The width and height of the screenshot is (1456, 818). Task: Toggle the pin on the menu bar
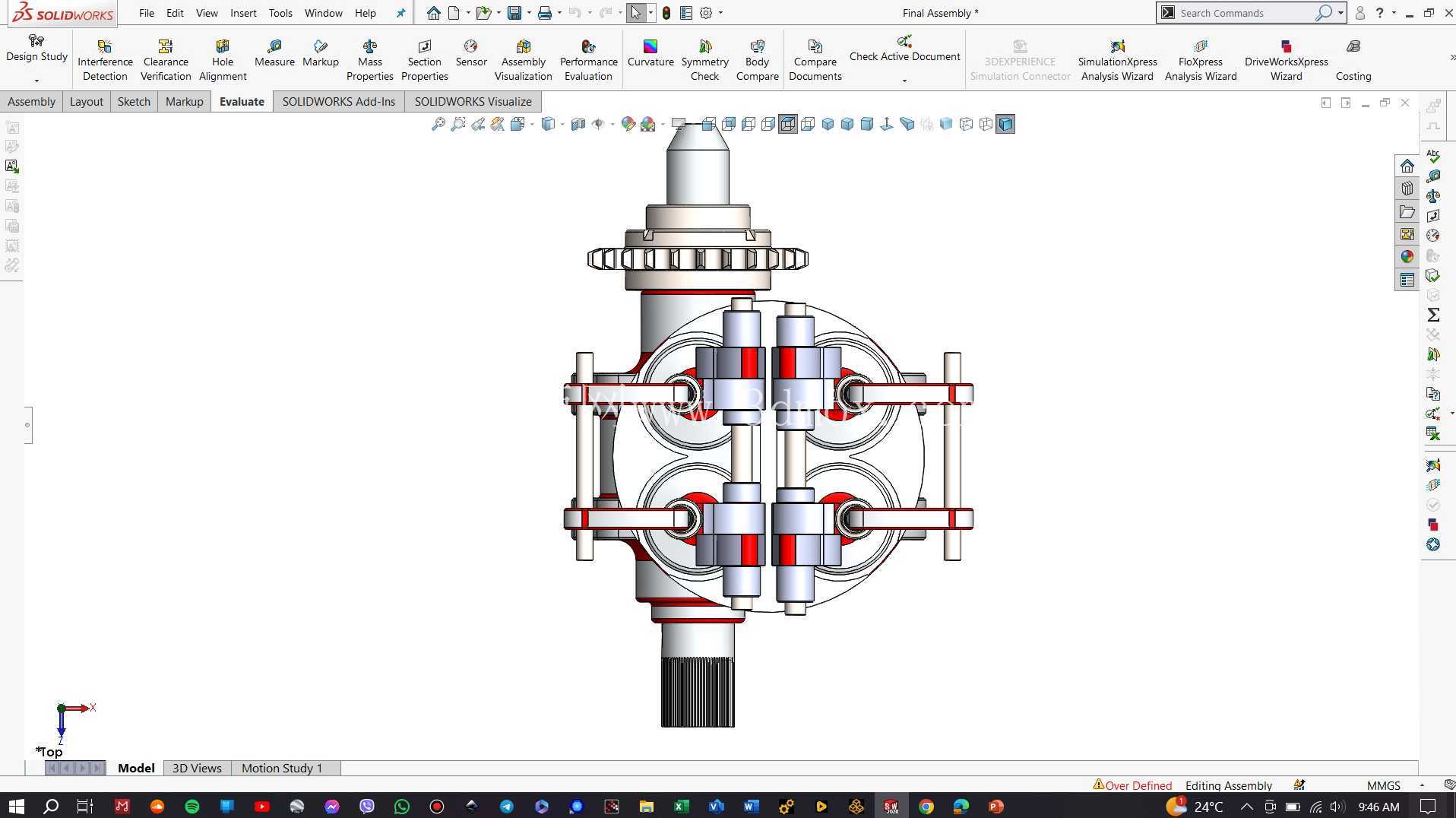[x=400, y=13]
